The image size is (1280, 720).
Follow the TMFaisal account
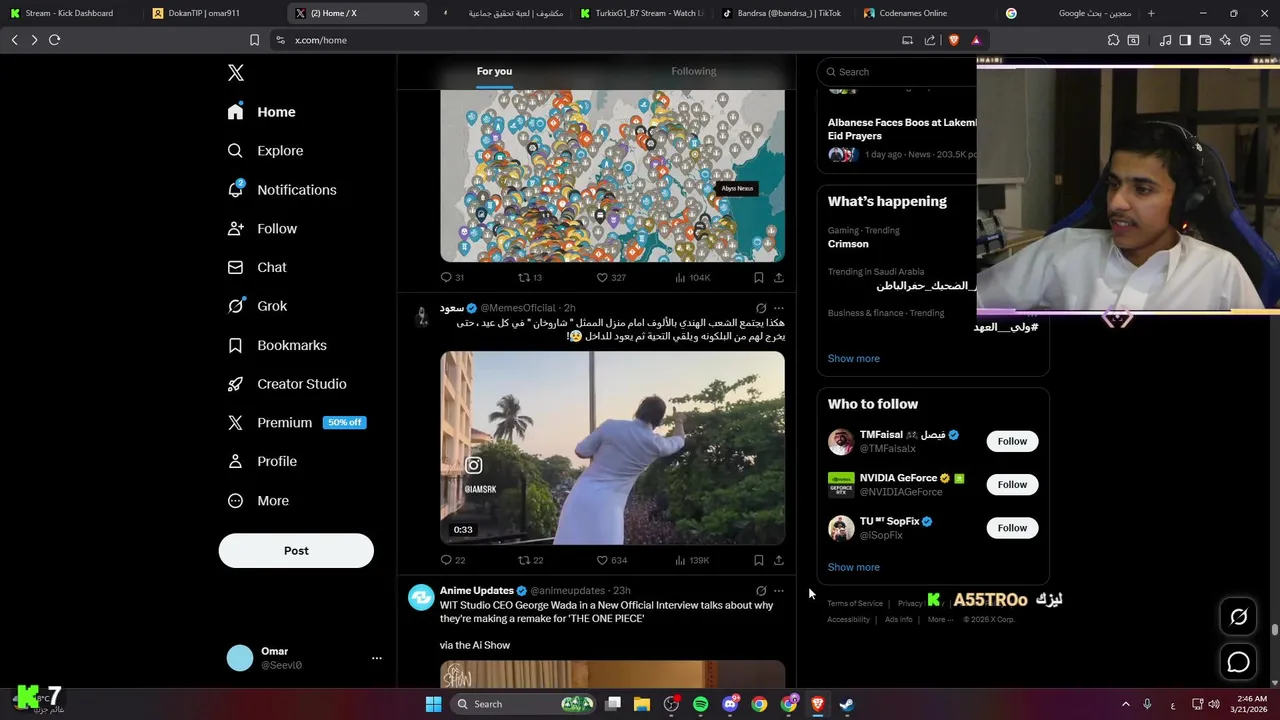pos(1012,441)
